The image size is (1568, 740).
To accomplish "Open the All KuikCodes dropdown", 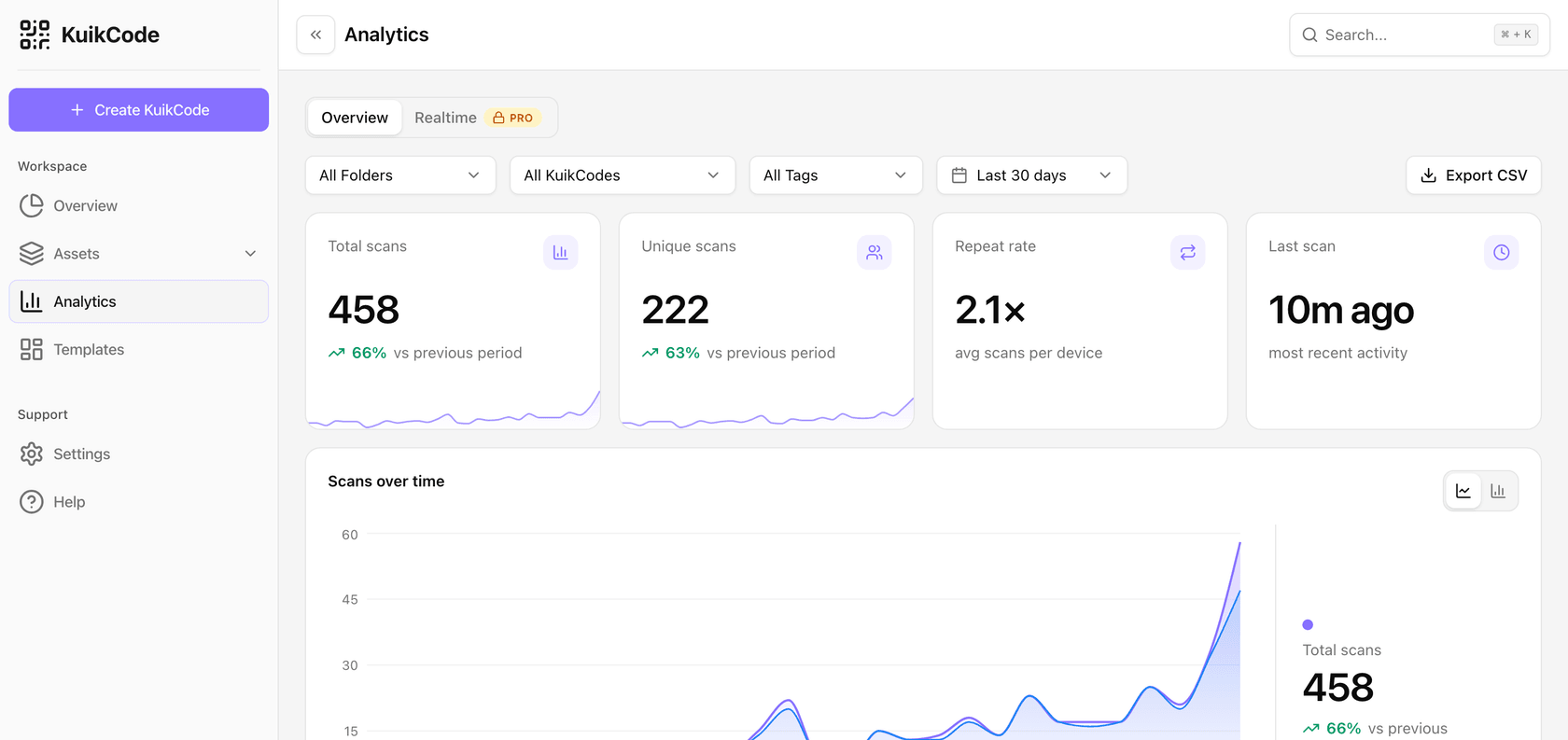I will [623, 175].
